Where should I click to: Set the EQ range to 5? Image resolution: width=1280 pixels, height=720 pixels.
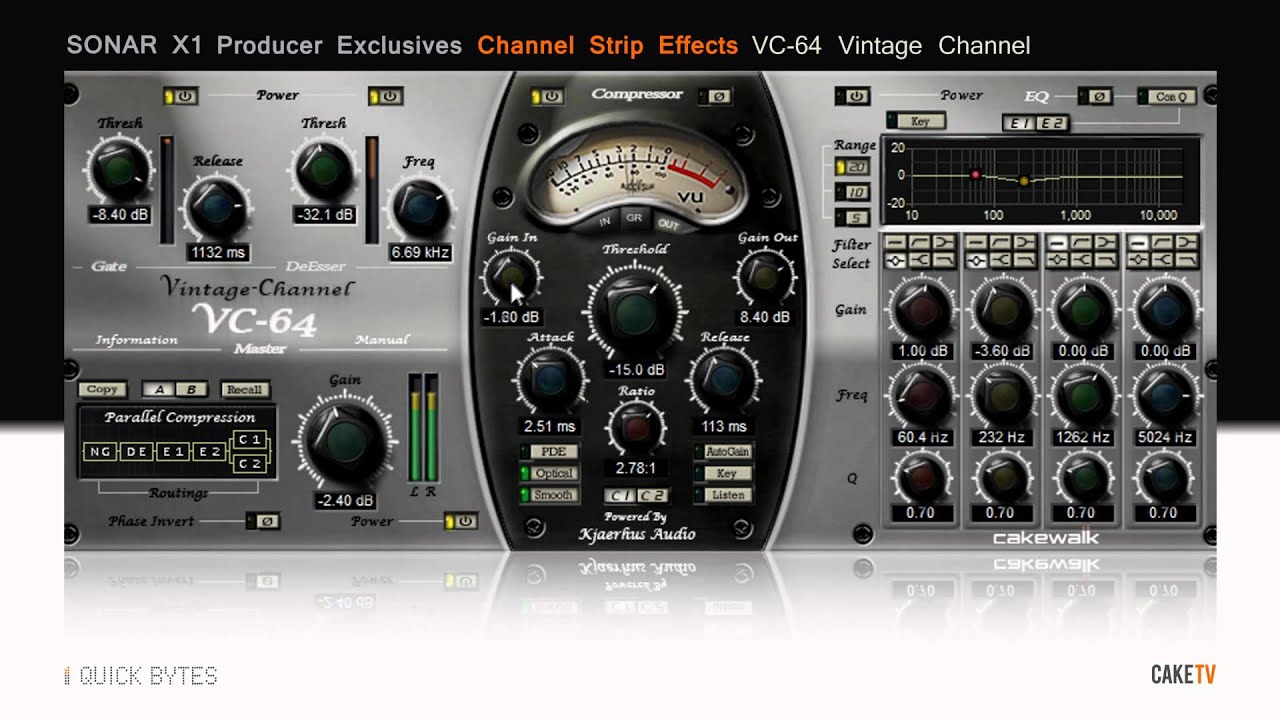pyautogui.click(x=854, y=217)
